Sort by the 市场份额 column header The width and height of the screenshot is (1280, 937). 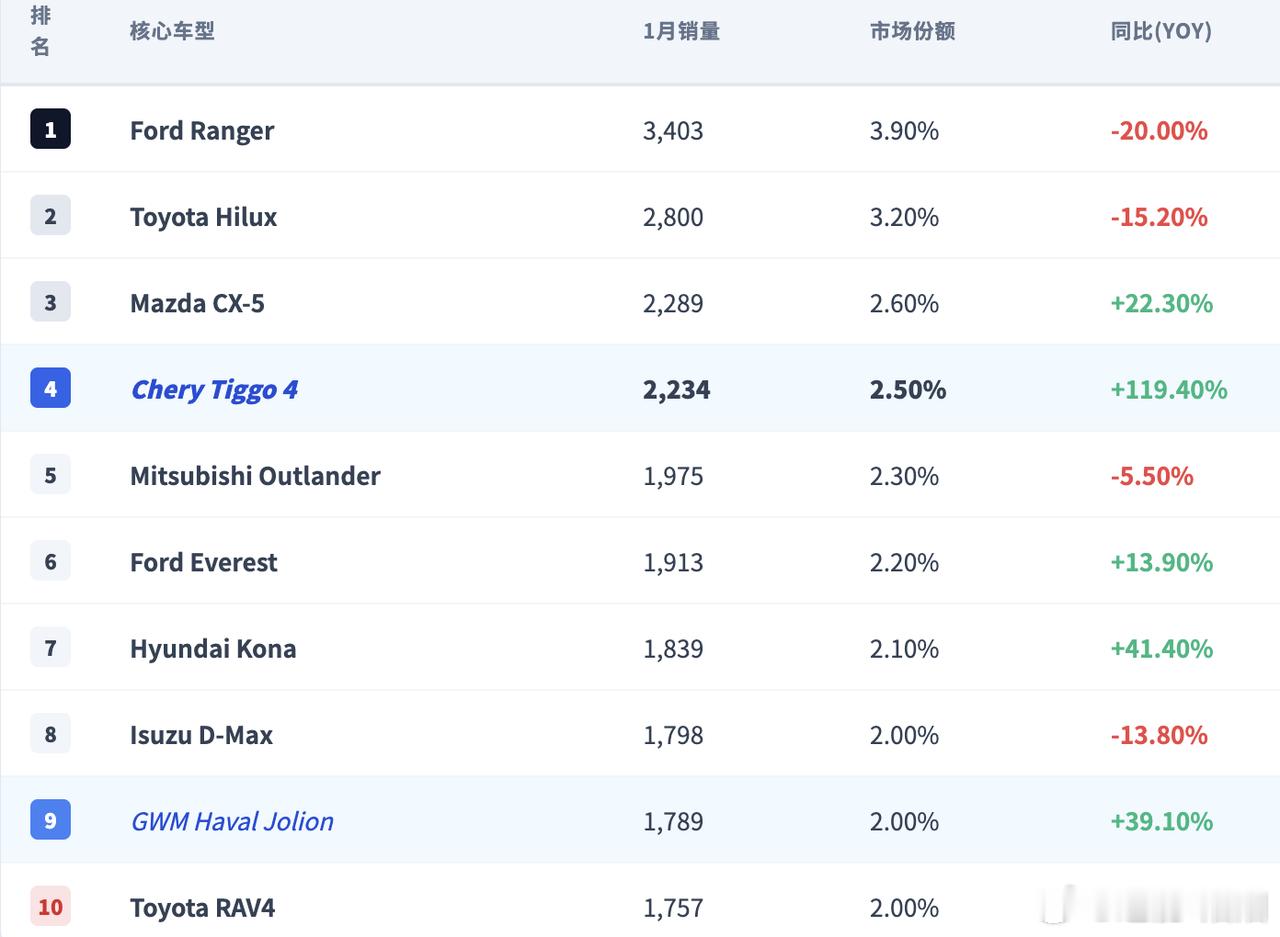(912, 31)
